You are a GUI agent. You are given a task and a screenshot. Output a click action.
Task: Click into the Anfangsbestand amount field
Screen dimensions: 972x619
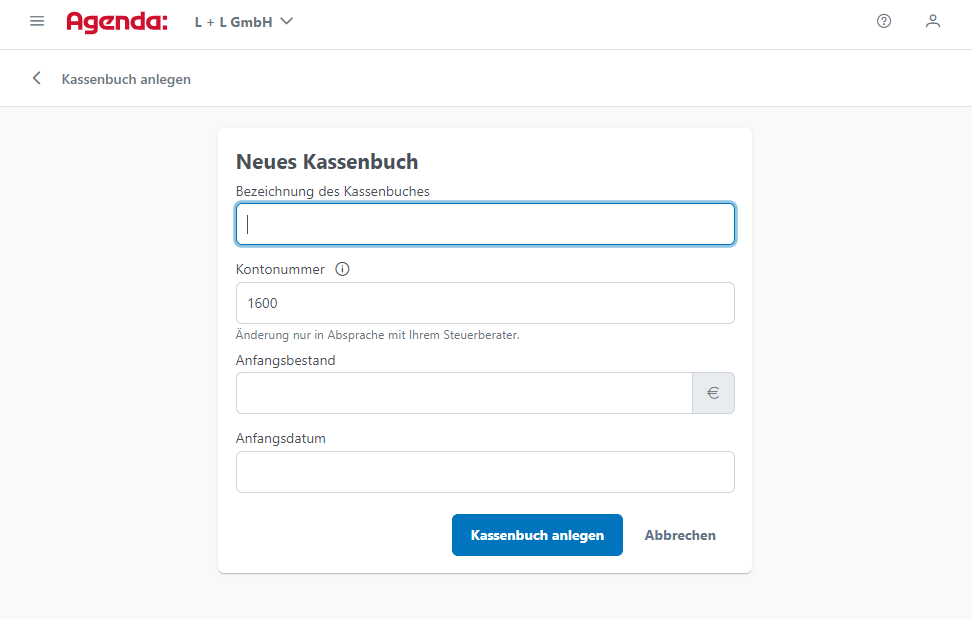(464, 393)
